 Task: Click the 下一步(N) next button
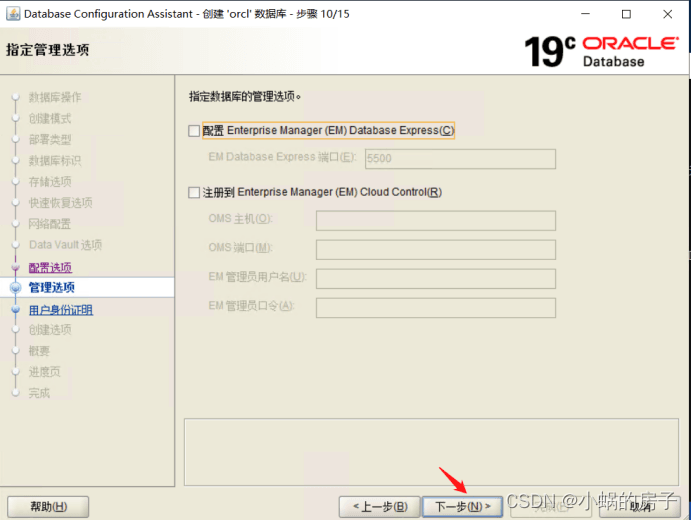point(463,506)
